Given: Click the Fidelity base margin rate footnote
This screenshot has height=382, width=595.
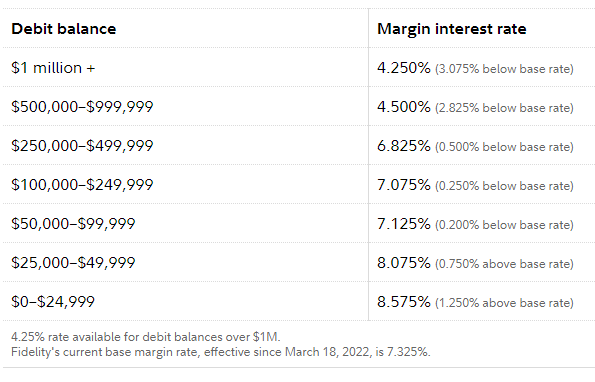Looking at the screenshot, I should pyautogui.click(x=221, y=352).
